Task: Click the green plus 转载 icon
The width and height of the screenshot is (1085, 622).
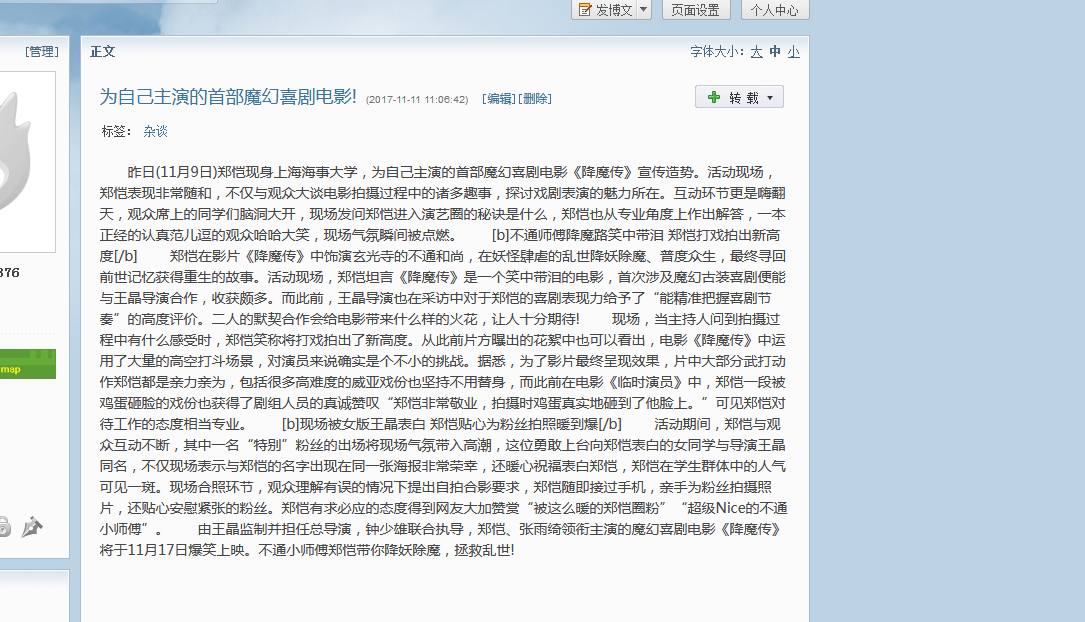Action: click(x=713, y=97)
